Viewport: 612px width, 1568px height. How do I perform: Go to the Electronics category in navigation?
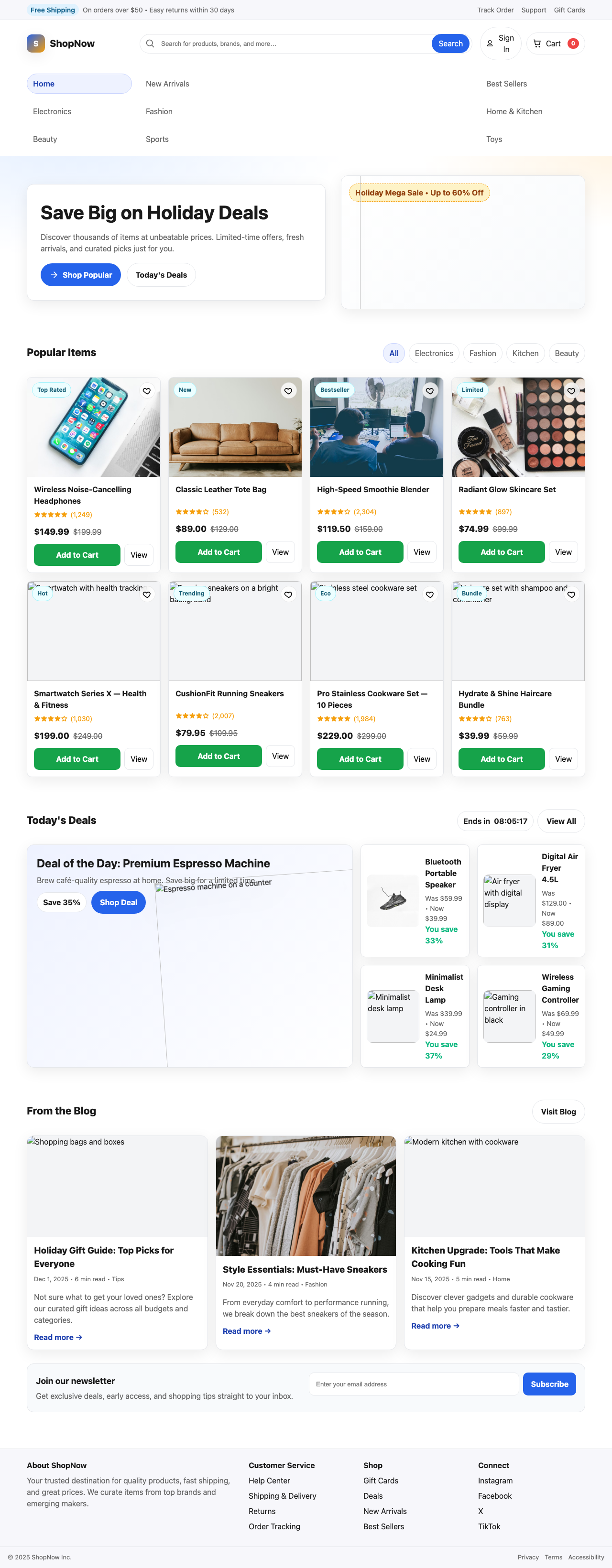pyautogui.click(x=53, y=111)
